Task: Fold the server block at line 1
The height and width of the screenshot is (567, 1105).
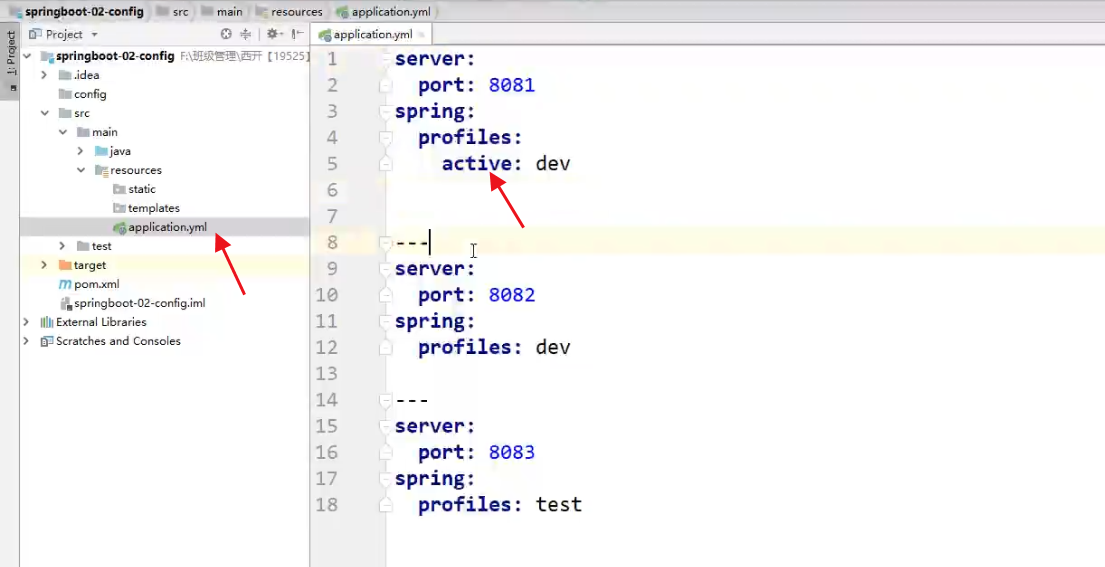Action: [x=385, y=59]
